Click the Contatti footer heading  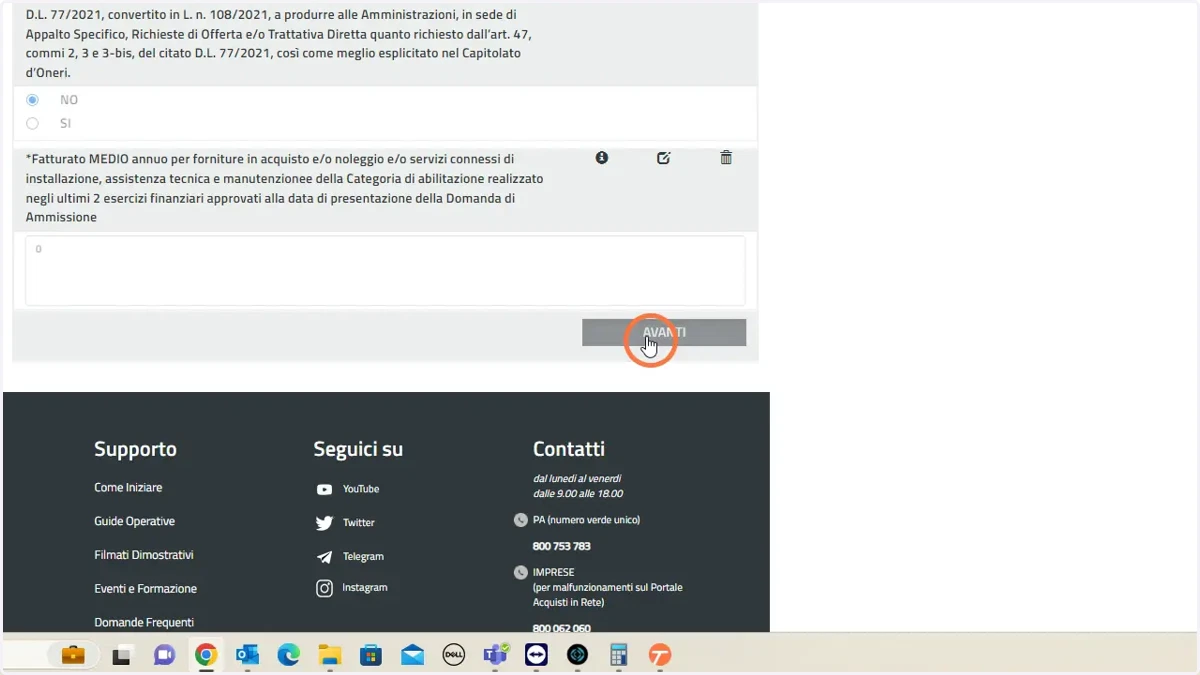coord(569,449)
